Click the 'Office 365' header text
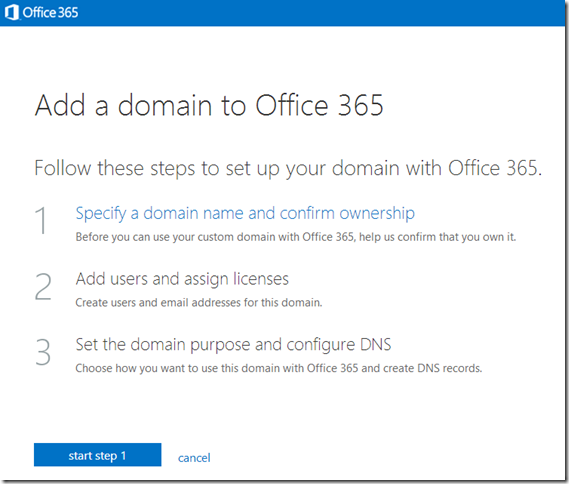 [50, 13]
